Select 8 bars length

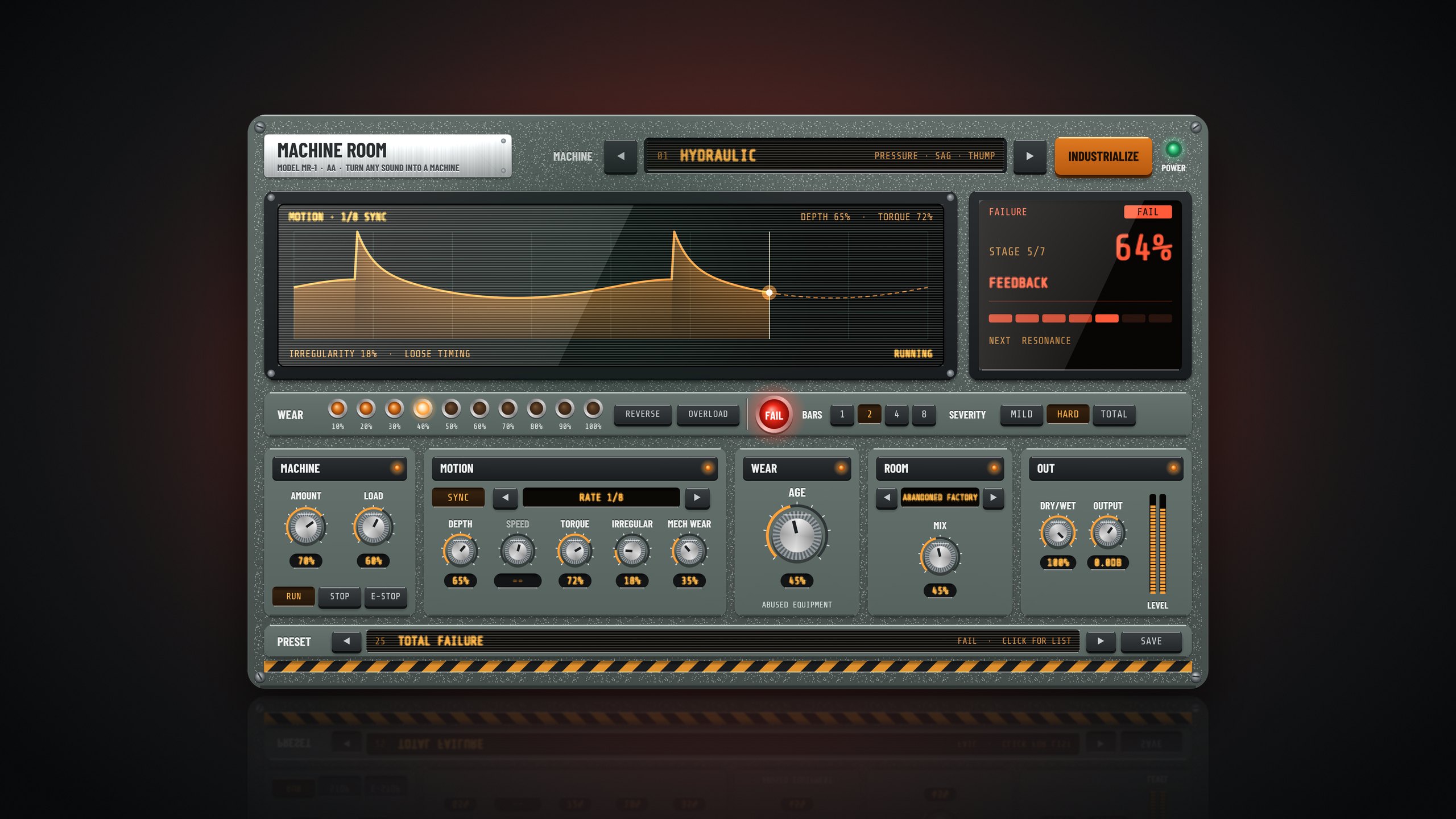pos(924,414)
